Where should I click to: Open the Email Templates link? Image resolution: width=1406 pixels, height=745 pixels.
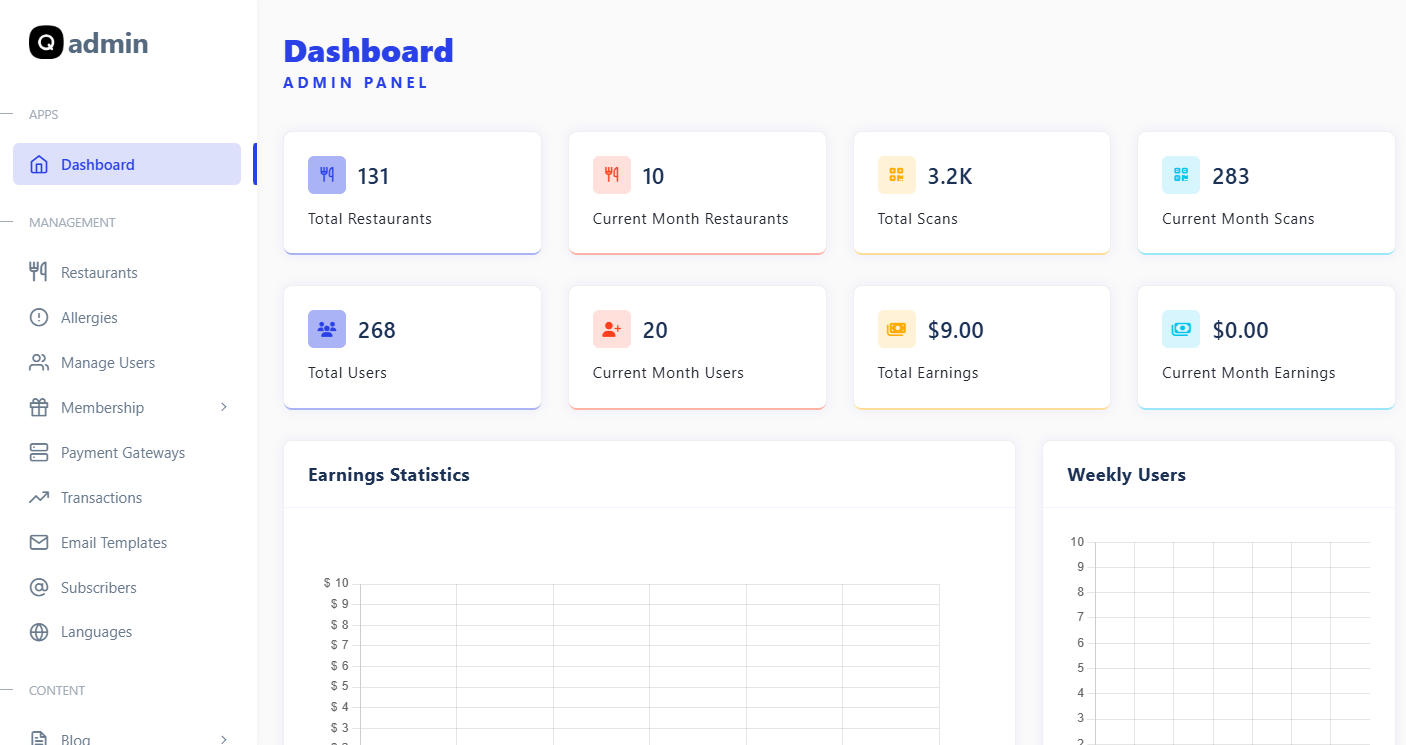[x=114, y=542]
